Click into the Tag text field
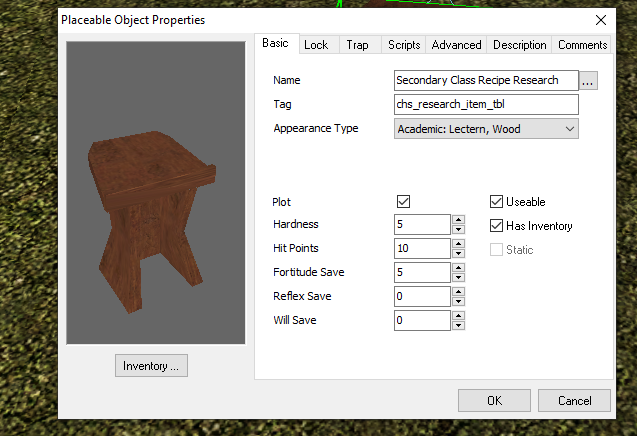The height and width of the screenshot is (436, 637). coord(486,104)
